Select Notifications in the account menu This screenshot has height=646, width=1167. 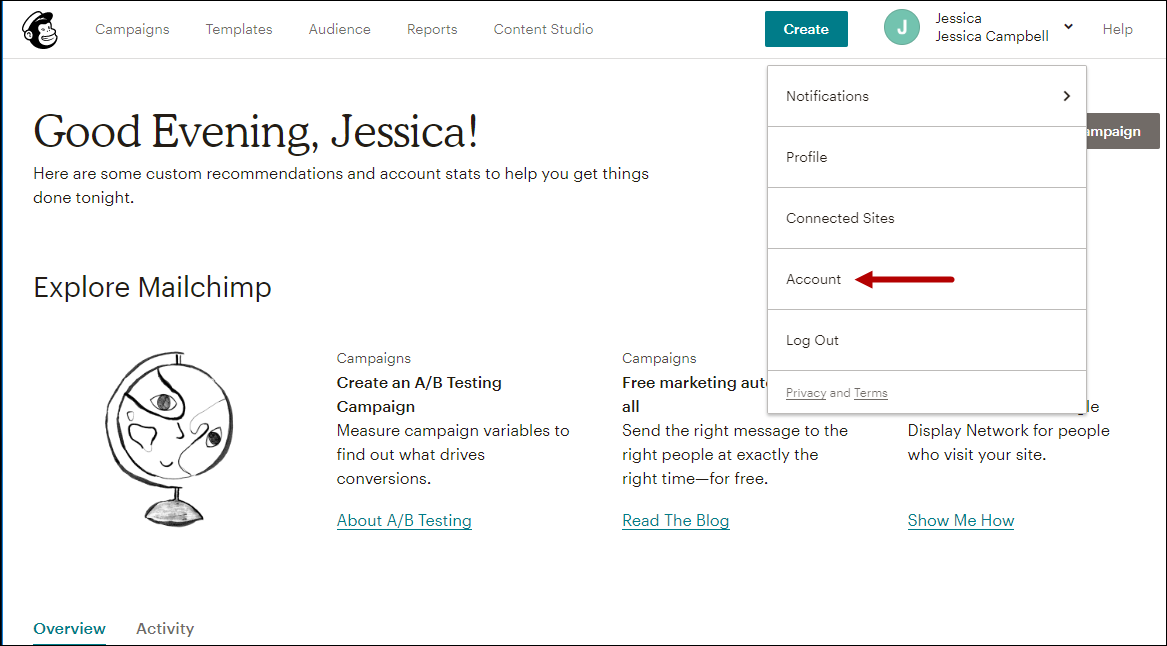[927, 96]
